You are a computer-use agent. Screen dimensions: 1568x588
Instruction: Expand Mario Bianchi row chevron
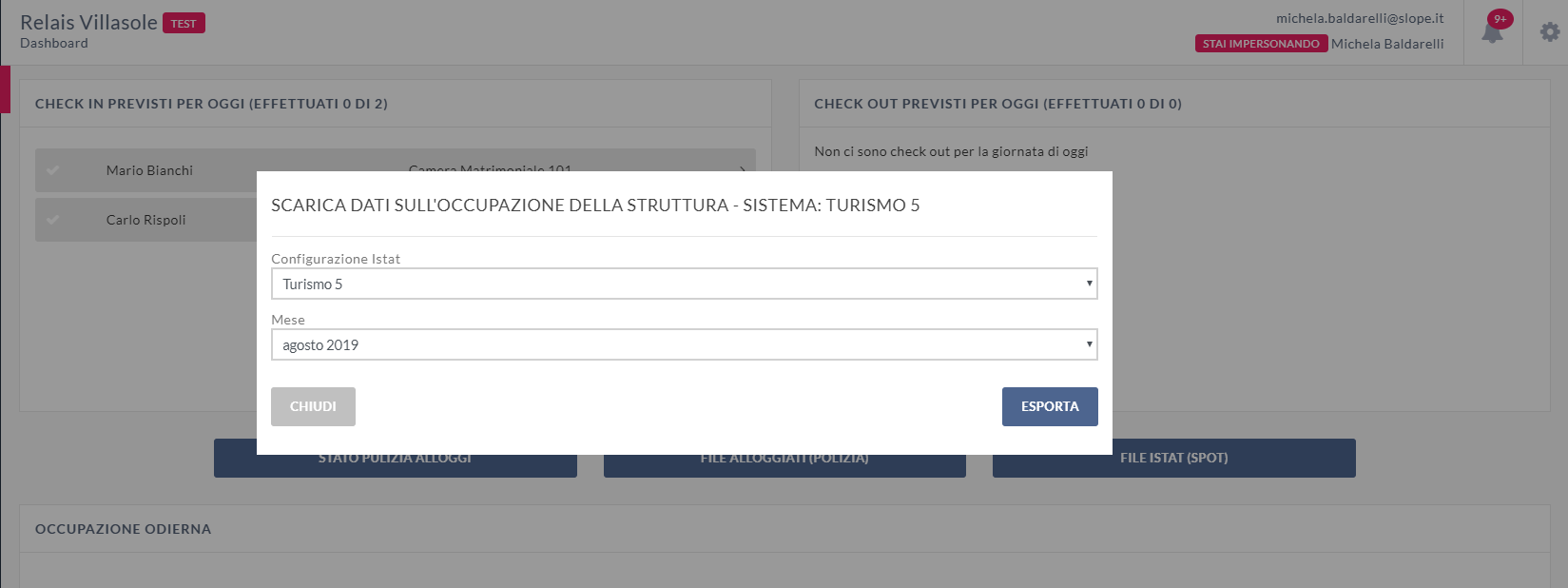coord(742,168)
